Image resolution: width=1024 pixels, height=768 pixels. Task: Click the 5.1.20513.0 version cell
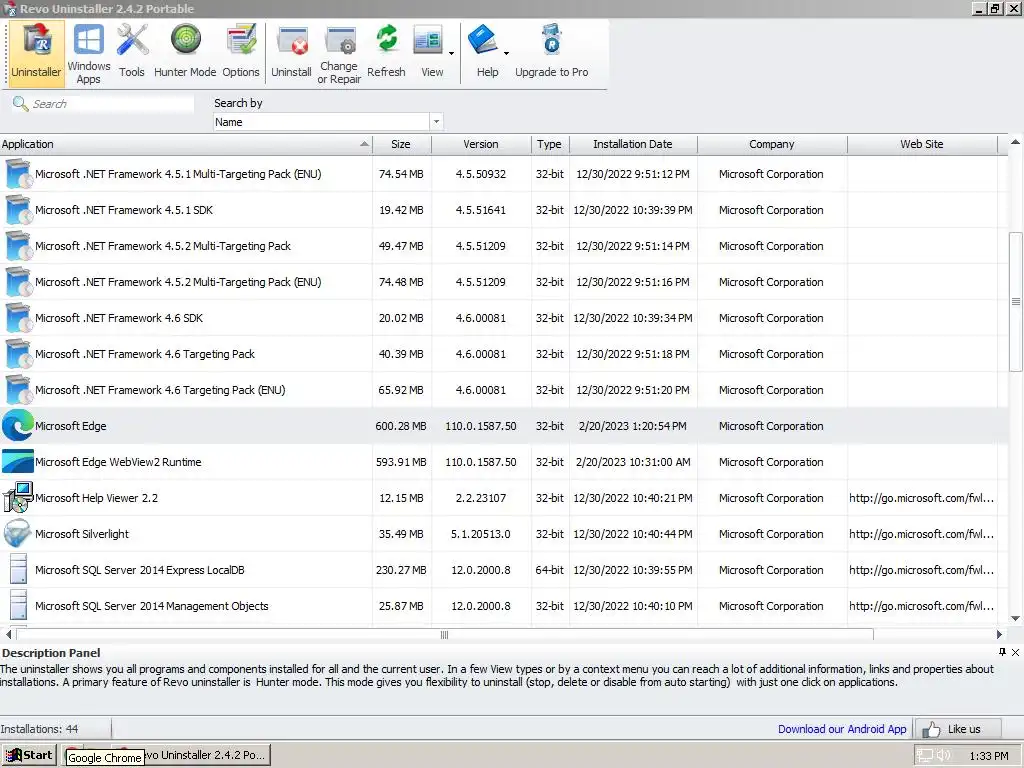pos(481,534)
